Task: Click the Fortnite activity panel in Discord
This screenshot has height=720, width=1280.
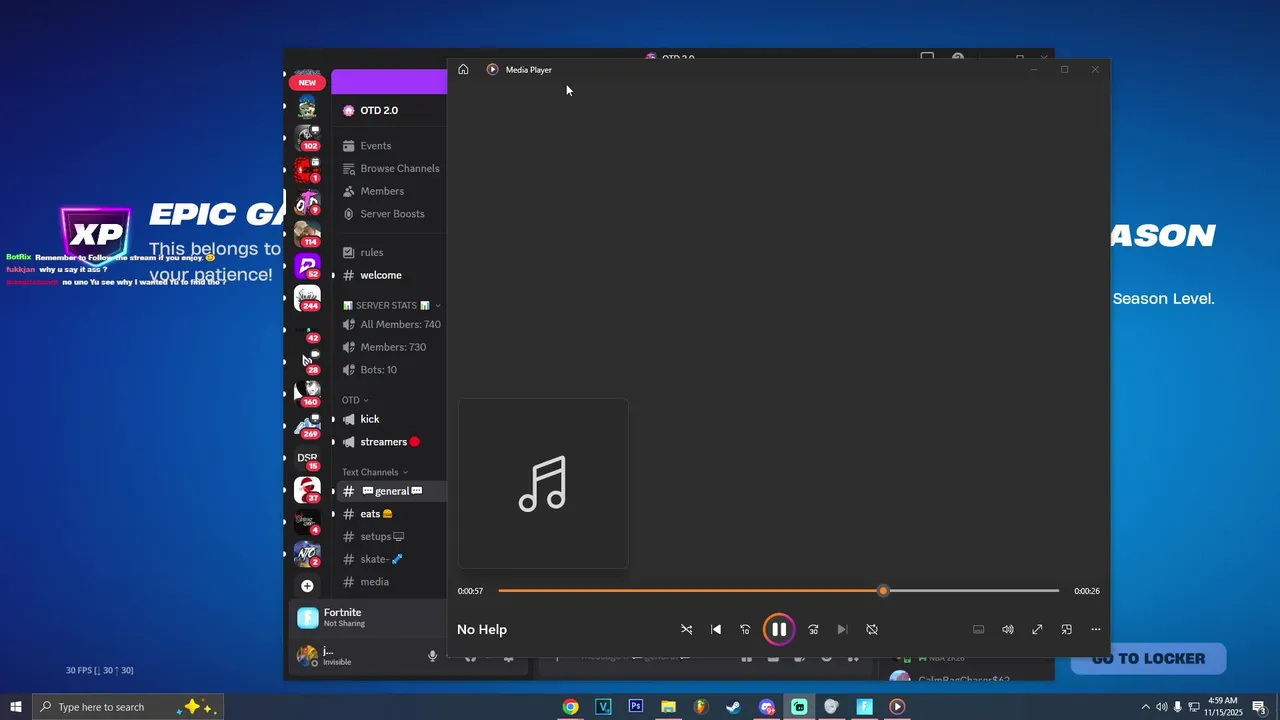Action: point(368,618)
